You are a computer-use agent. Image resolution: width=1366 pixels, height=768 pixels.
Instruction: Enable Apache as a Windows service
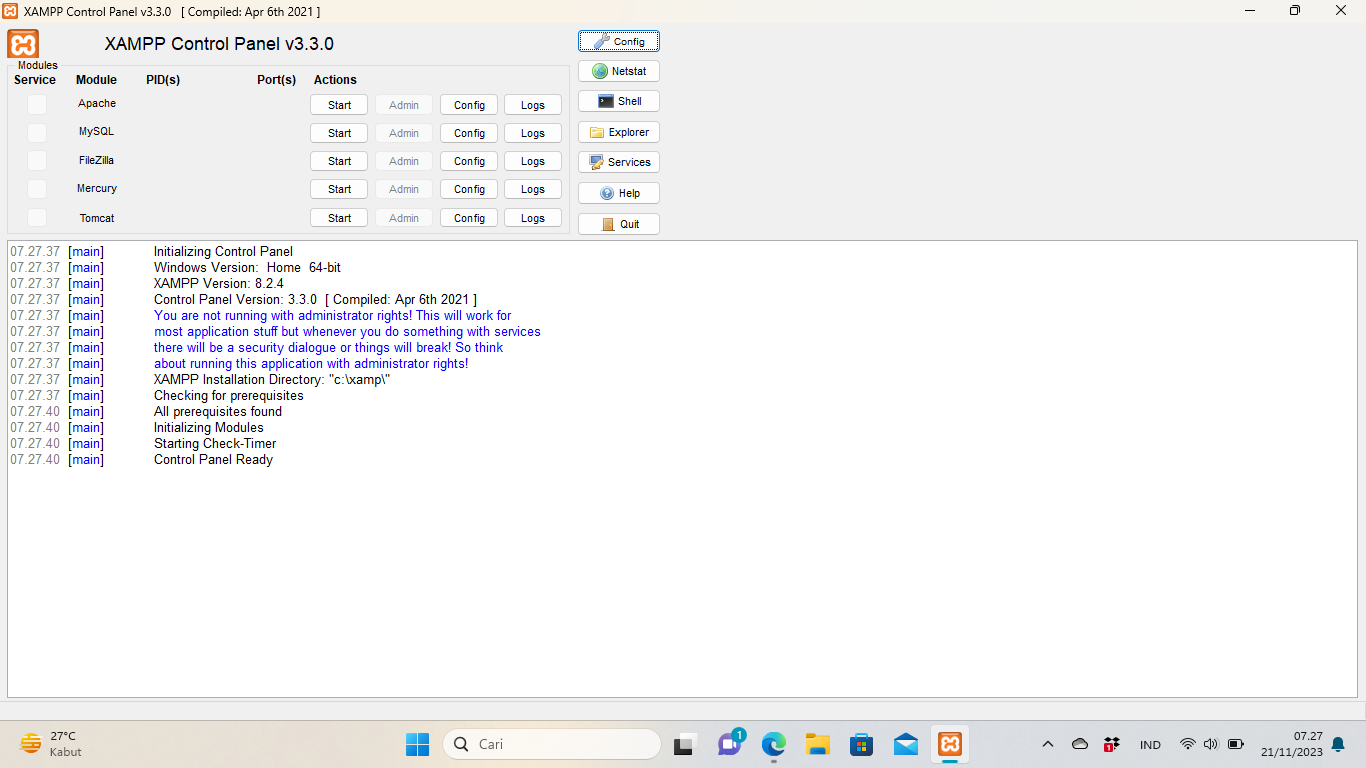pos(36,103)
